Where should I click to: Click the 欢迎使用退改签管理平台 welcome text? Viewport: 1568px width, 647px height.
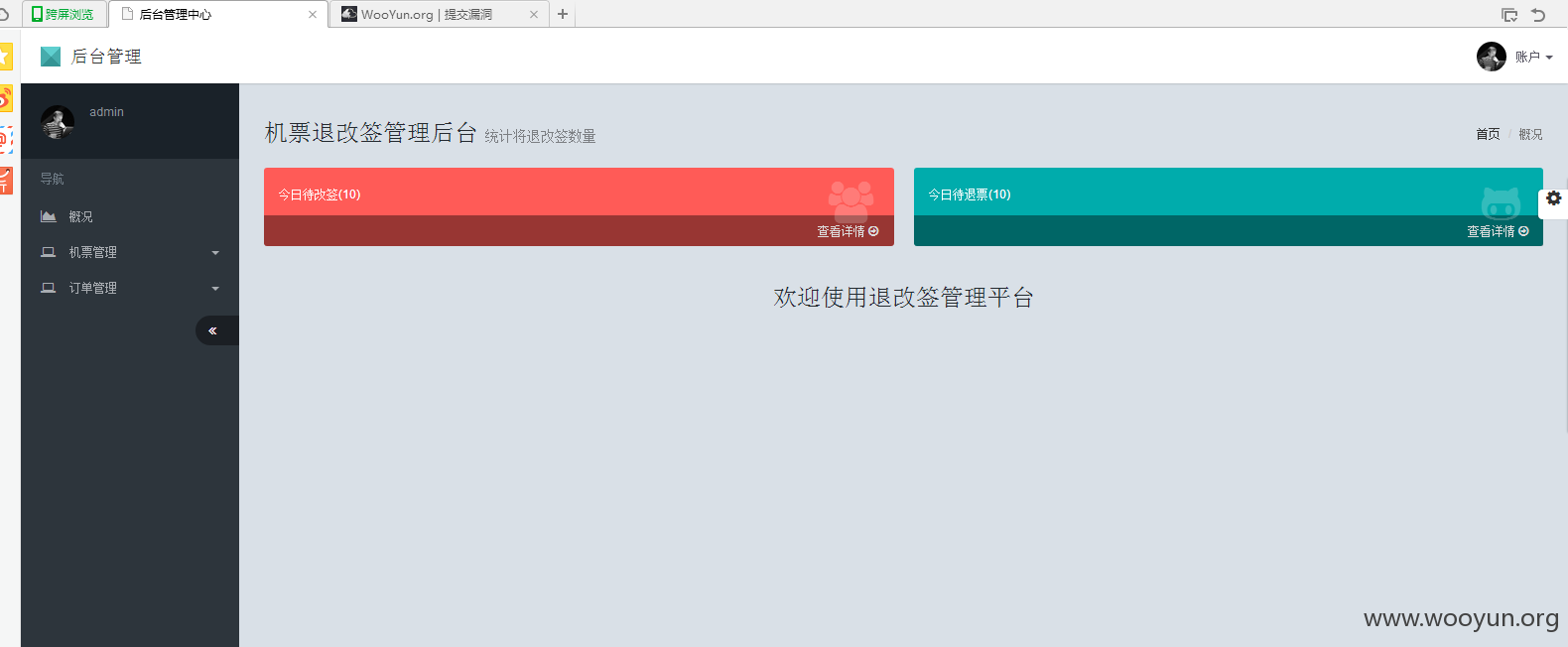[x=903, y=298]
